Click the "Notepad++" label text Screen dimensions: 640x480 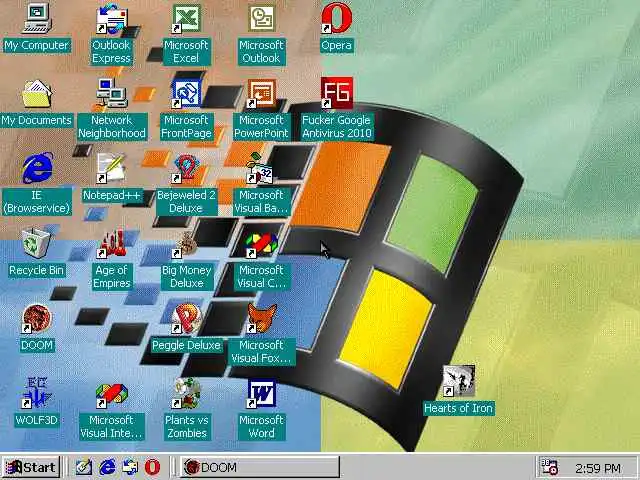[112, 196]
